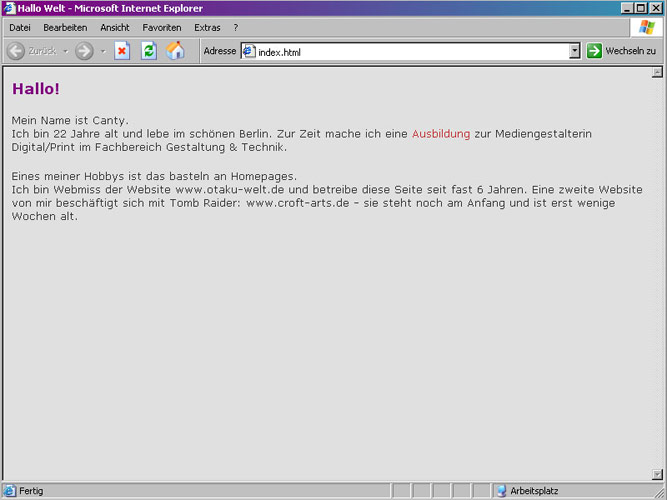Open the Home page house icon

tap(175, 51)
